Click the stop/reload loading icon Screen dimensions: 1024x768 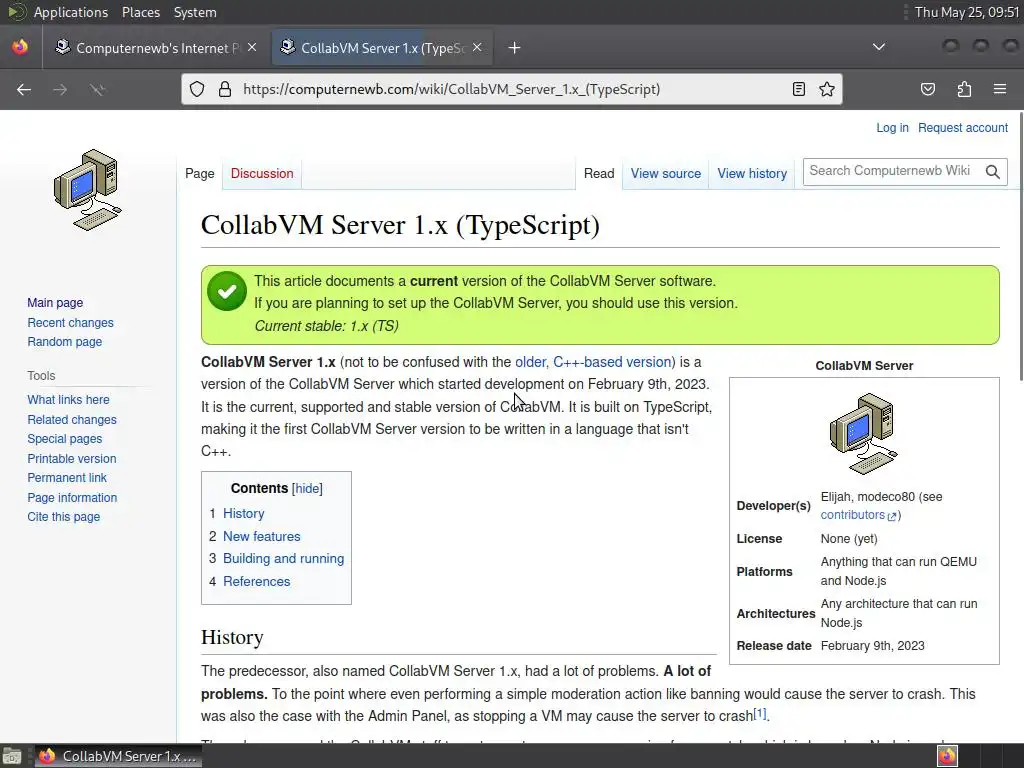(97, 89)
